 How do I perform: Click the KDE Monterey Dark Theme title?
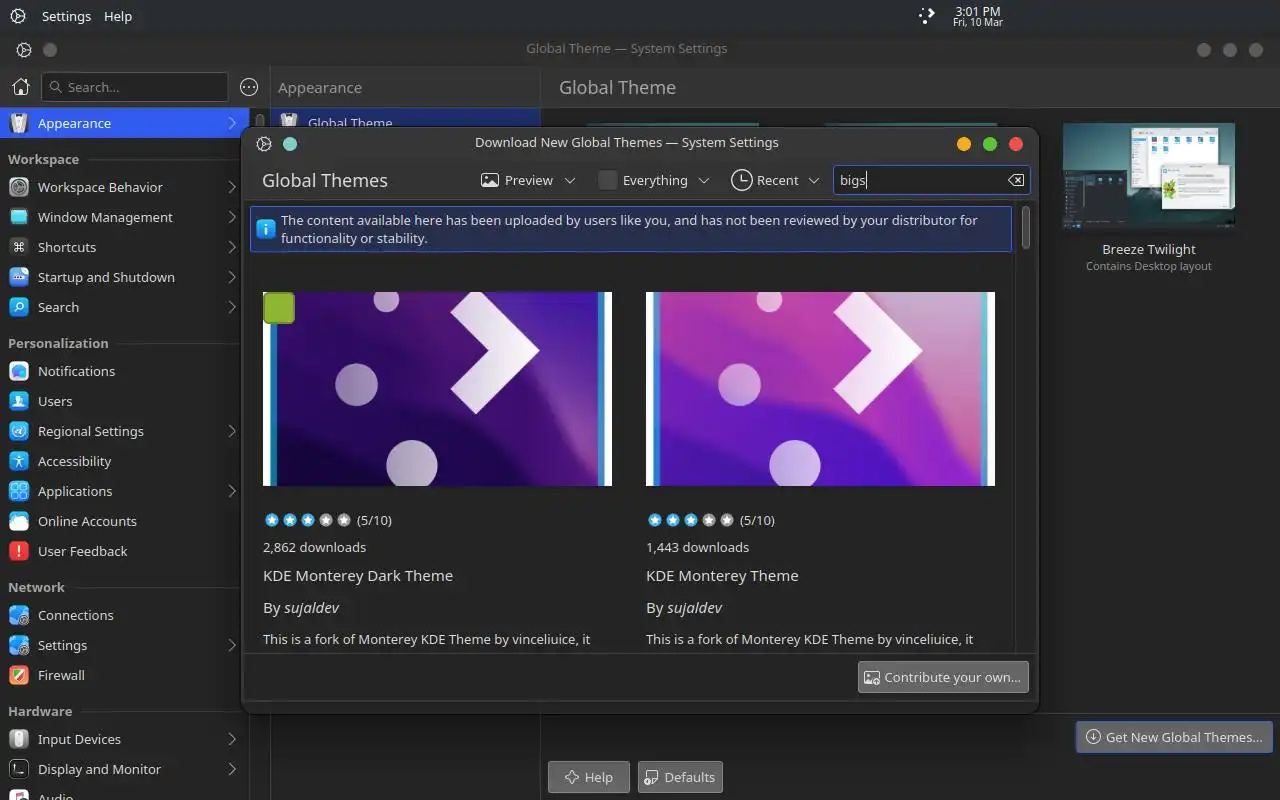click(358, 576)
